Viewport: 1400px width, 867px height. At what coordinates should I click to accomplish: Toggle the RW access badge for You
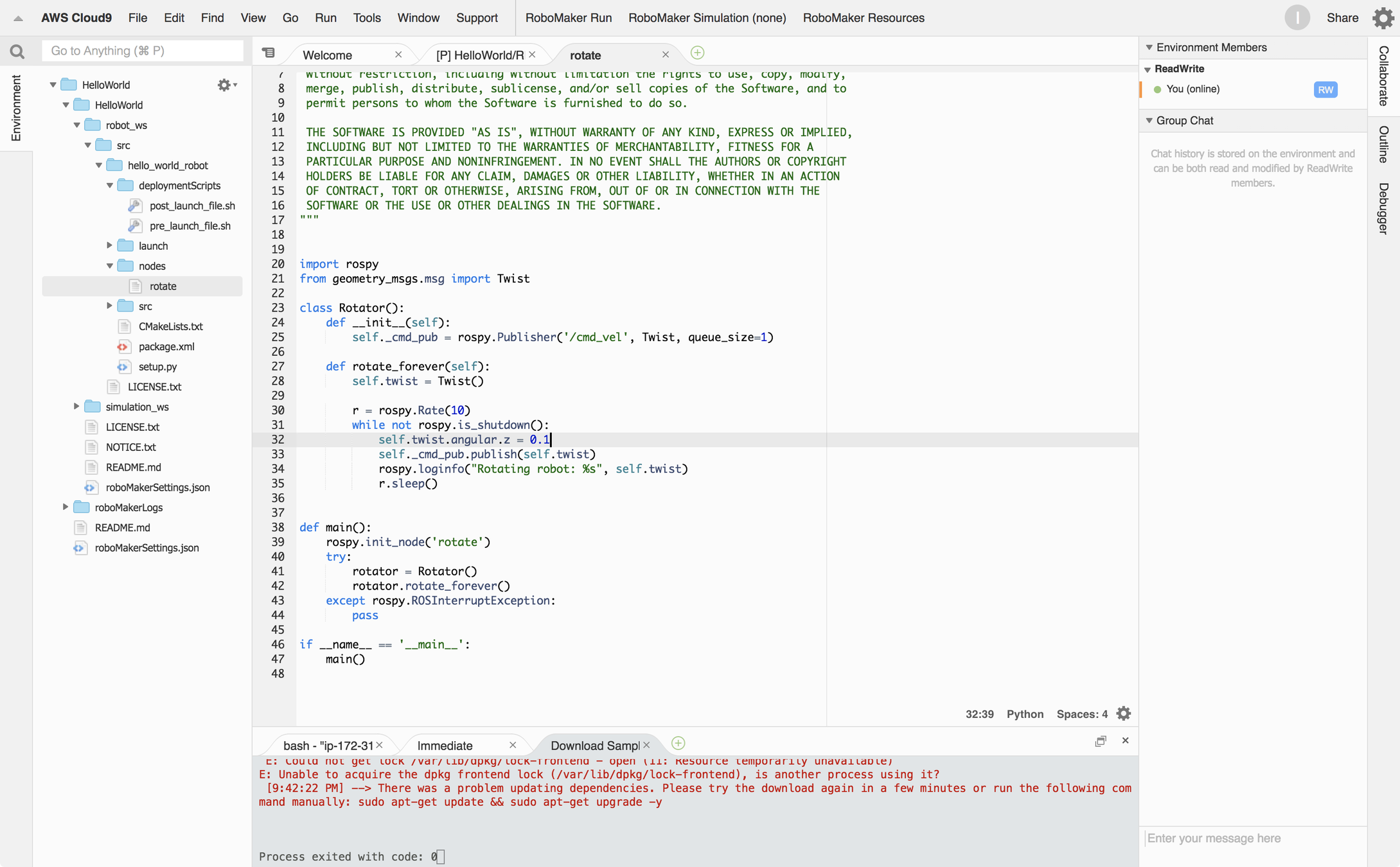(x=1325, y=90)
